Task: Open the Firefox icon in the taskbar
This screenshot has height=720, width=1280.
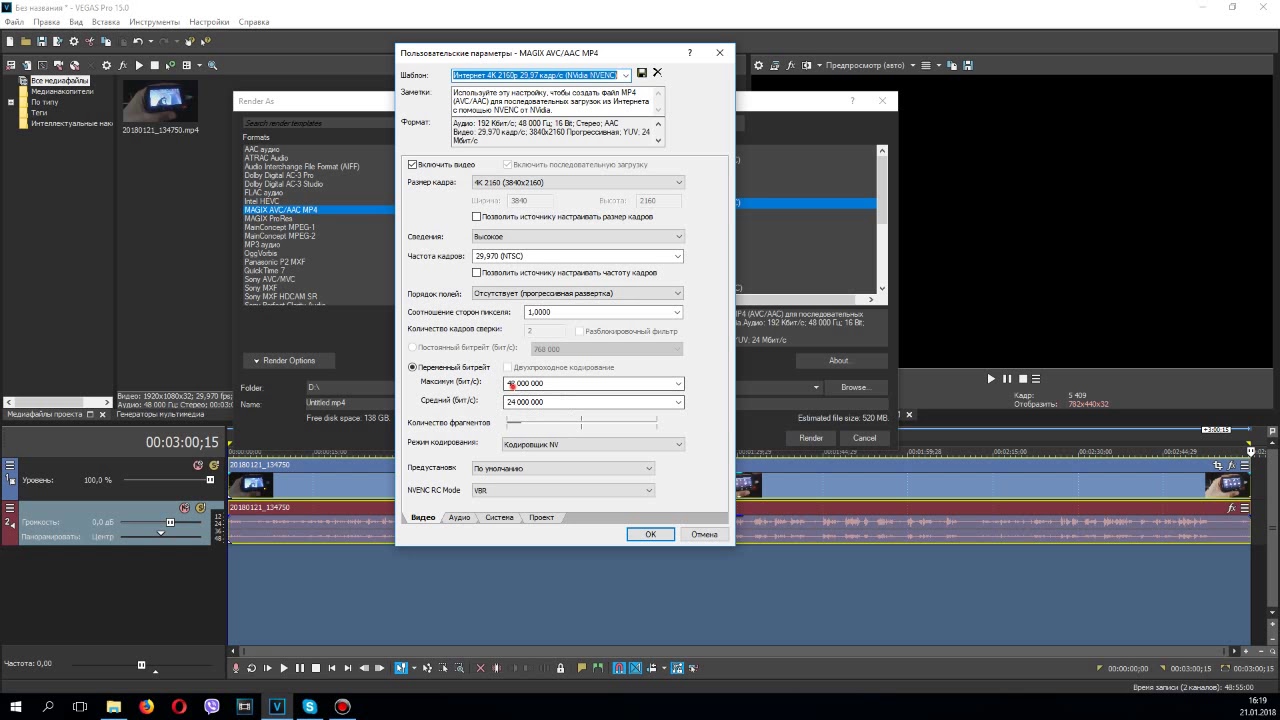Action: tap(147, 706)
